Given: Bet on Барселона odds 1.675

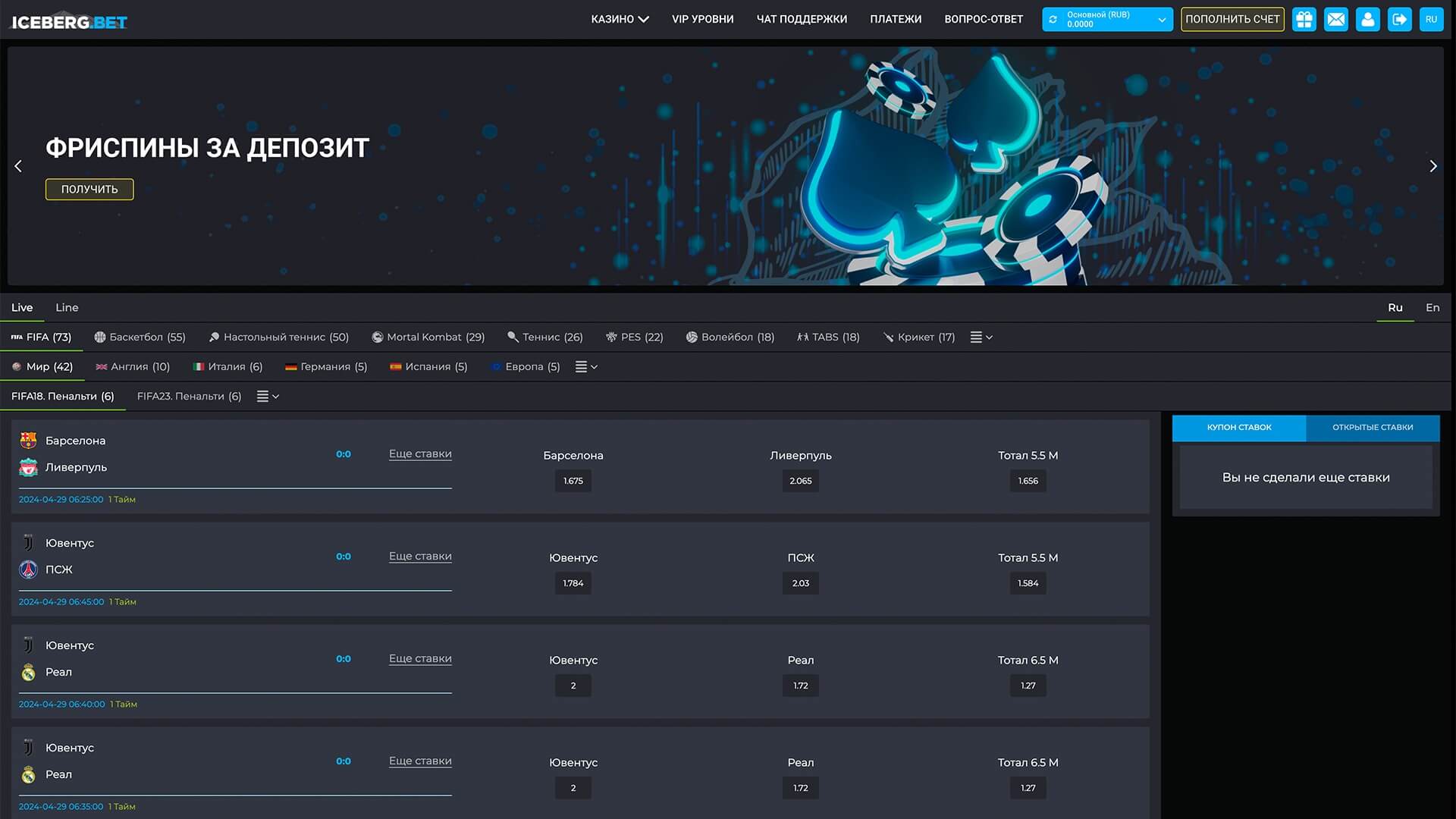Looking at the screenshot, I should (x=573, y=481).
